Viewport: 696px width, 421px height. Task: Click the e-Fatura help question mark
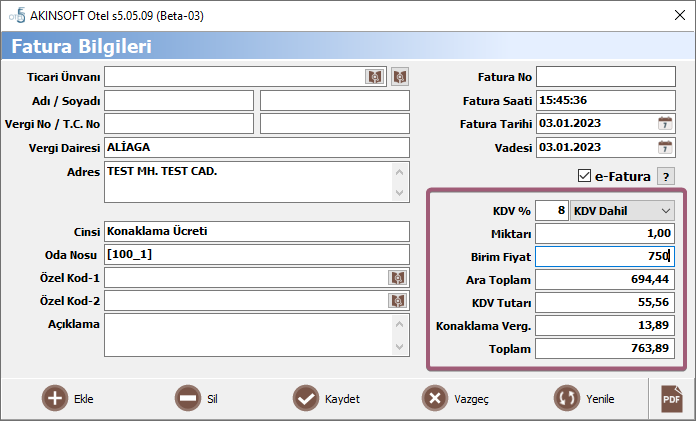tap(665, 176)
